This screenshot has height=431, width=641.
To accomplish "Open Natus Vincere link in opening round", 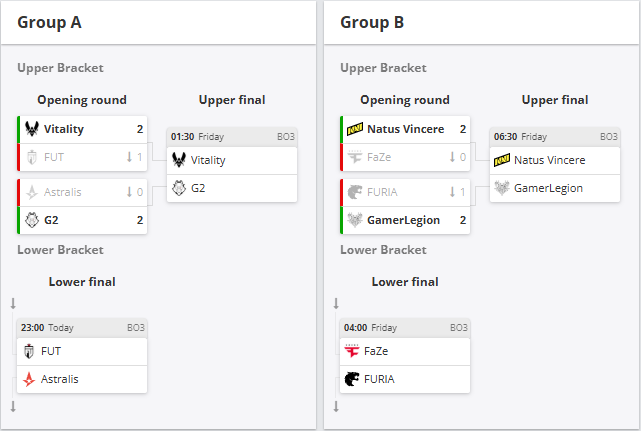I will (x=405, y=129).
